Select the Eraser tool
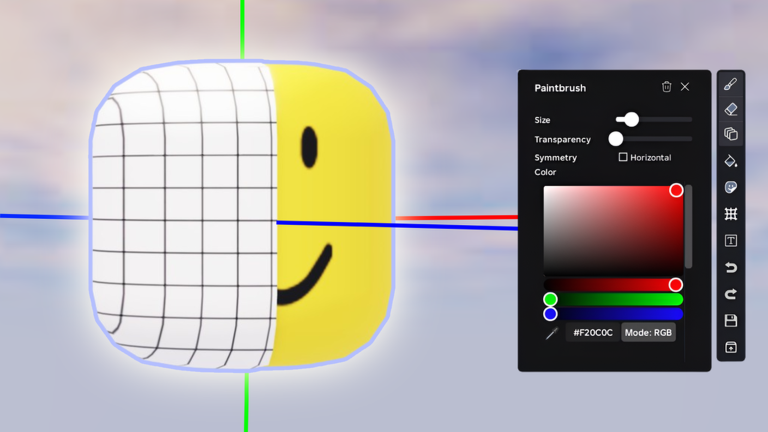768x432 pixels. pyautogui.click(x=730, y=109)
